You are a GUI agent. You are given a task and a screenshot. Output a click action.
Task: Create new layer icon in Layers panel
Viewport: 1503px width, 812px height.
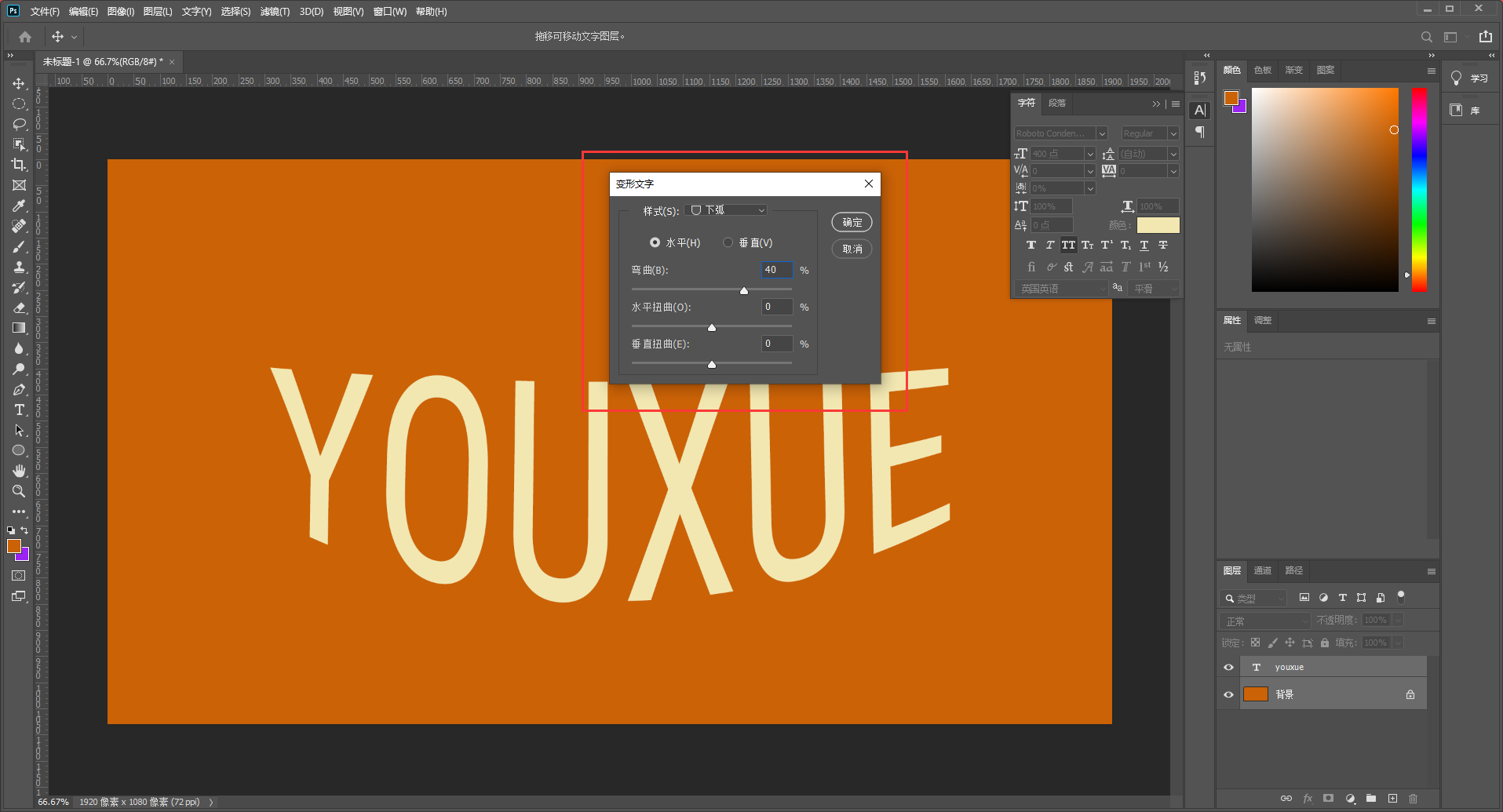coord(1392,799)
